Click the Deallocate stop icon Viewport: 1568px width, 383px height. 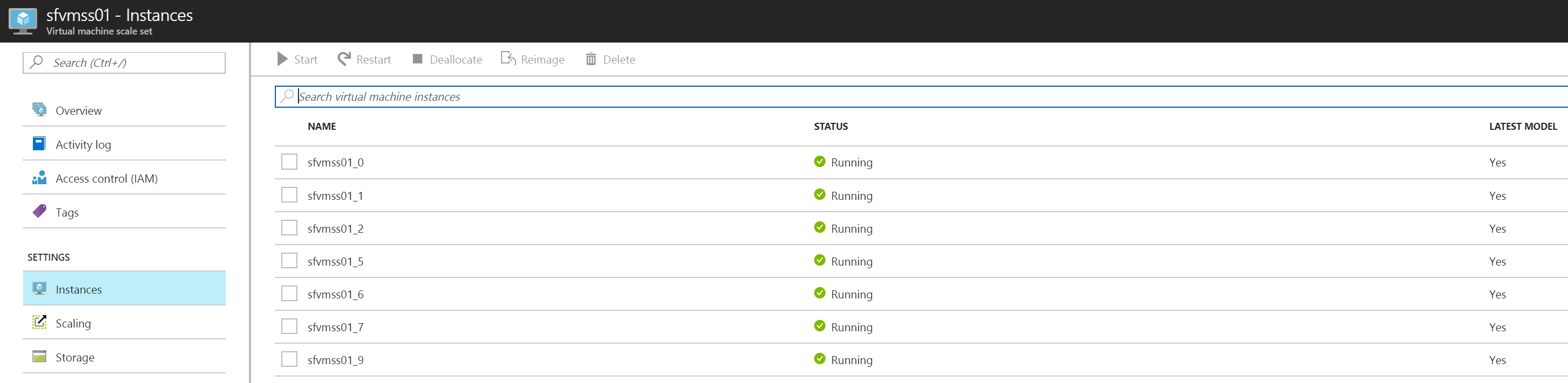click(418, 59)
